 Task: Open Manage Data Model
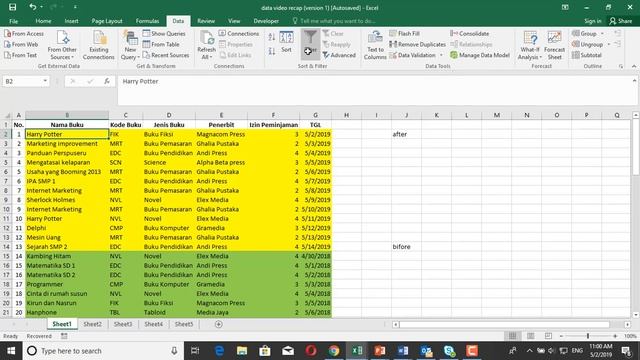point(480,55)
